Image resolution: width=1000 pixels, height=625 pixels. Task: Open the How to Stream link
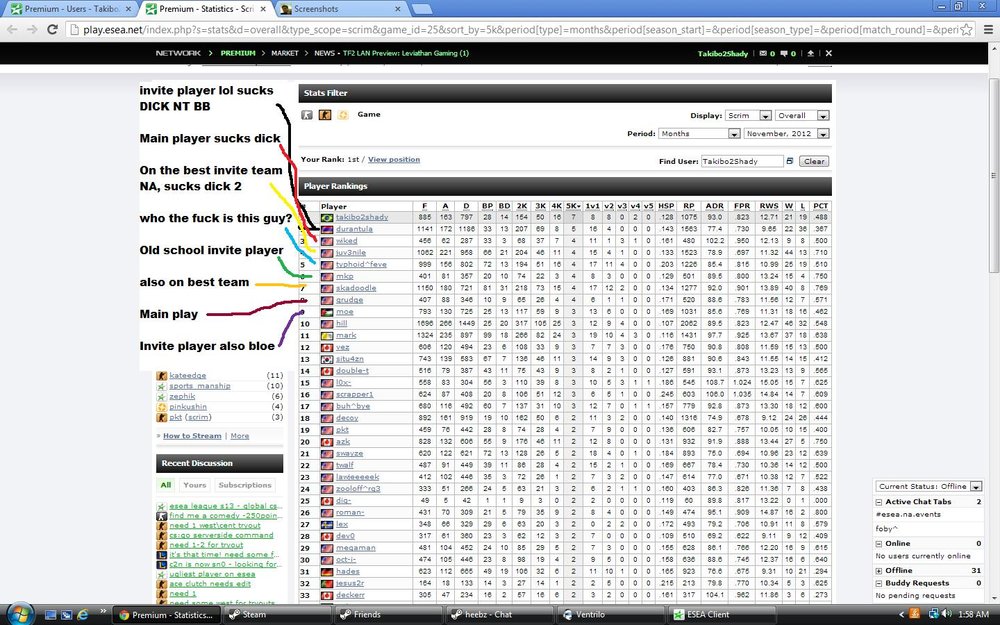tap(192, 436)
